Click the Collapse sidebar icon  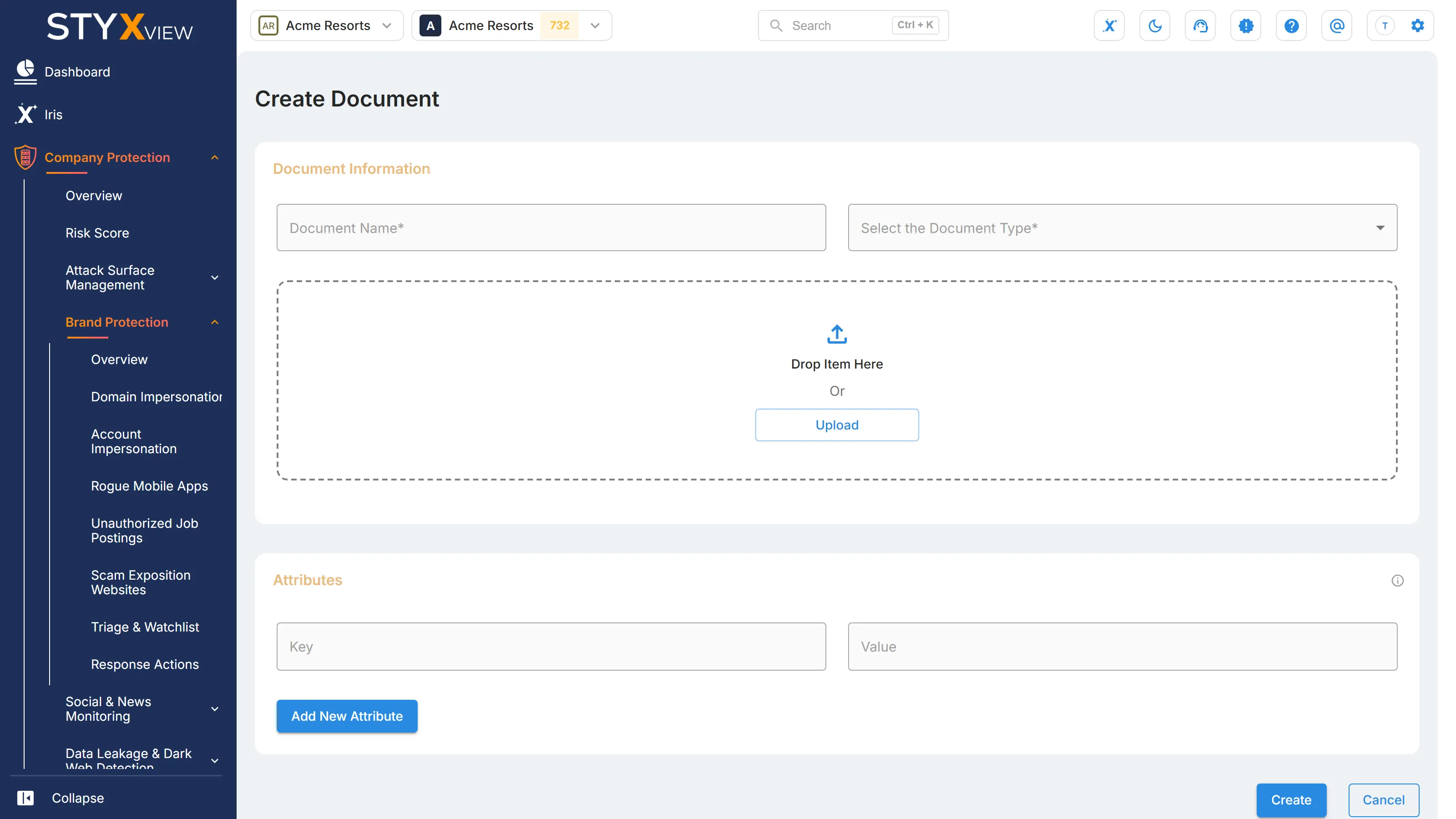pos(25,798)
